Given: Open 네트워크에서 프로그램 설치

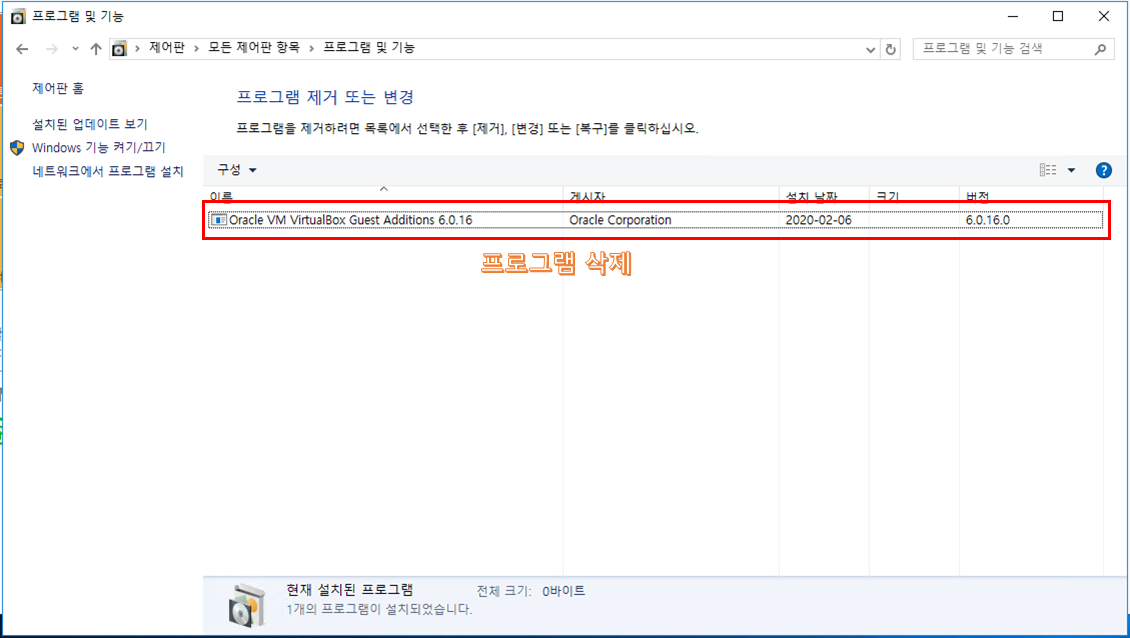Looking at the screenshot, I should 107,172.
